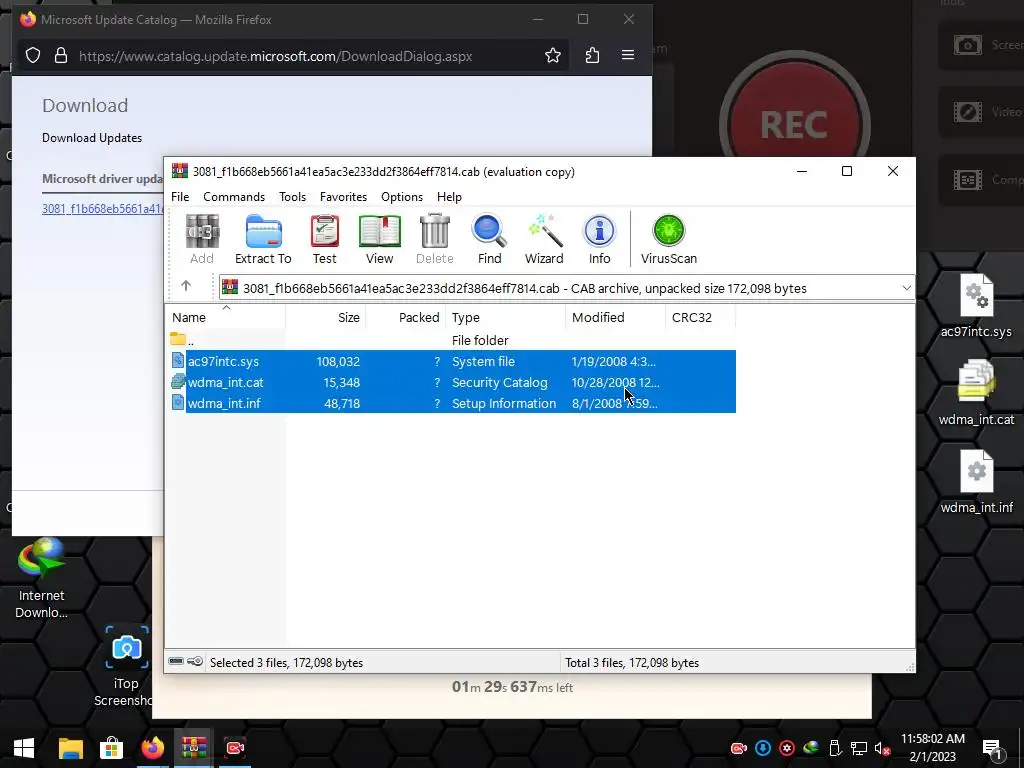Click the WinRAR taskbar button
1024x768 pixels.
click(193, 748)
